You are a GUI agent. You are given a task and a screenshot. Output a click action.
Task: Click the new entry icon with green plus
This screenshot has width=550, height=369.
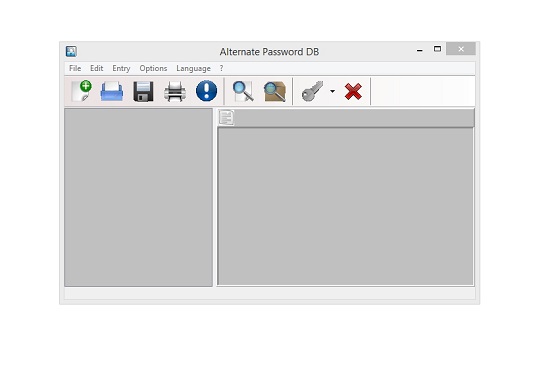click(x=81, y=91)
